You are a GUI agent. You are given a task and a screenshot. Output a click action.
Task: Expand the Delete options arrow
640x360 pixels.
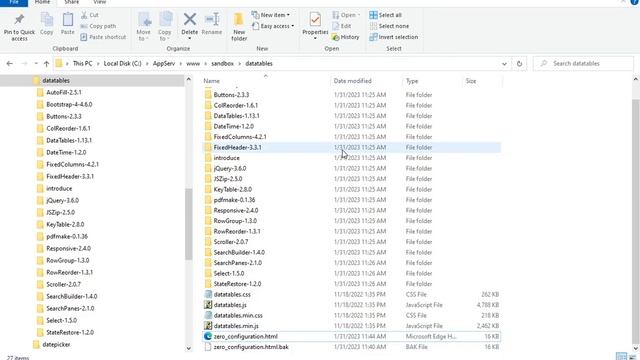coord(190,38)
